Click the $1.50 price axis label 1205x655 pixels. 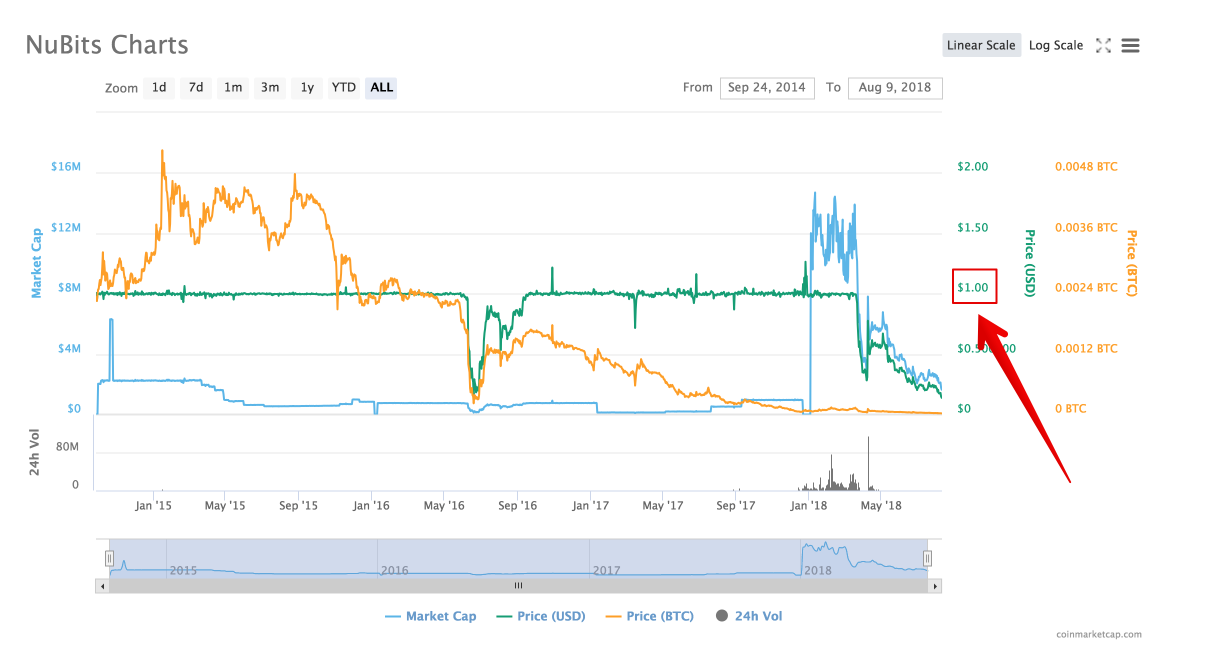972,227
